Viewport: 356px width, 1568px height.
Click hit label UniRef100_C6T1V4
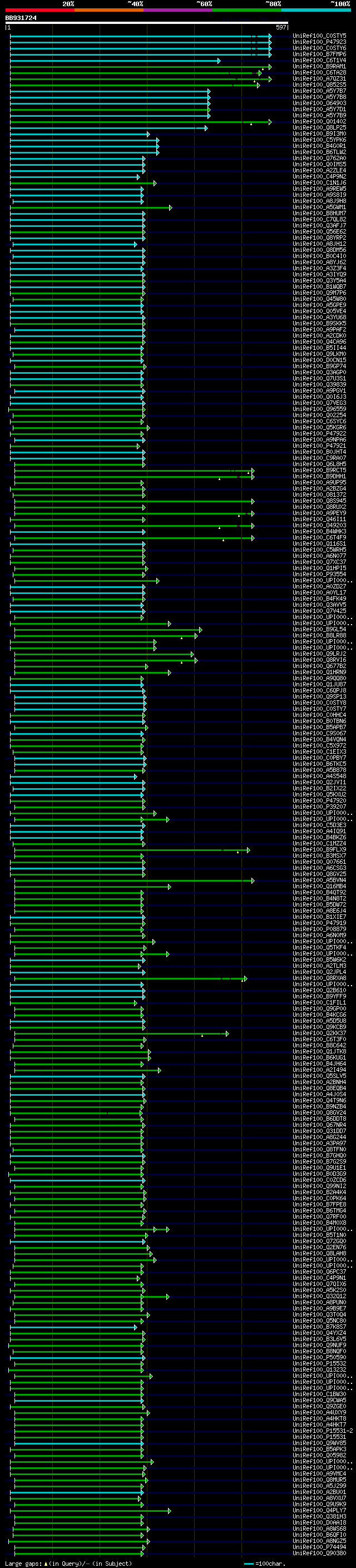click(319, 60)
